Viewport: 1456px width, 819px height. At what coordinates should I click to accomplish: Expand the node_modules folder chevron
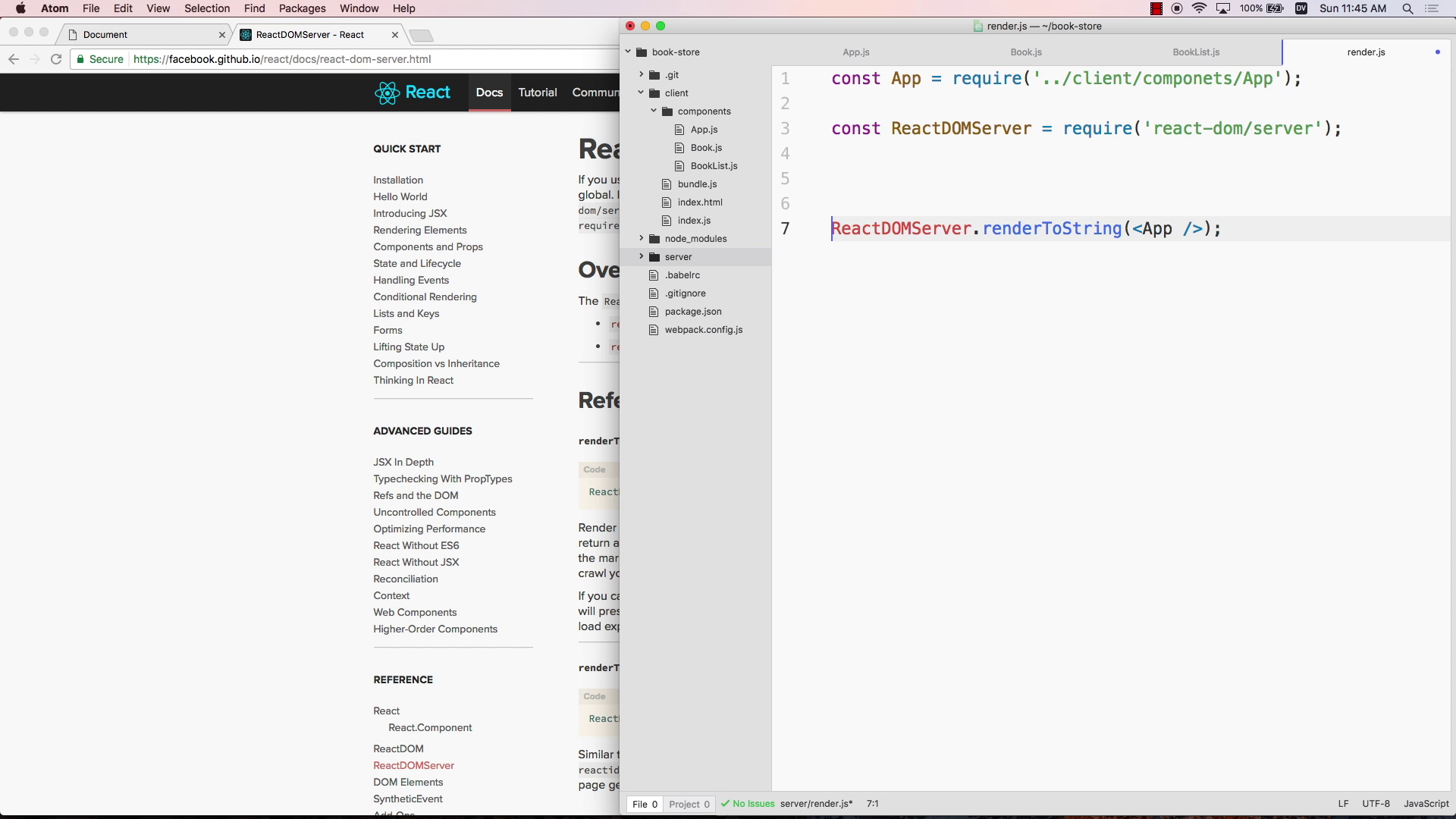coord(641,238)
